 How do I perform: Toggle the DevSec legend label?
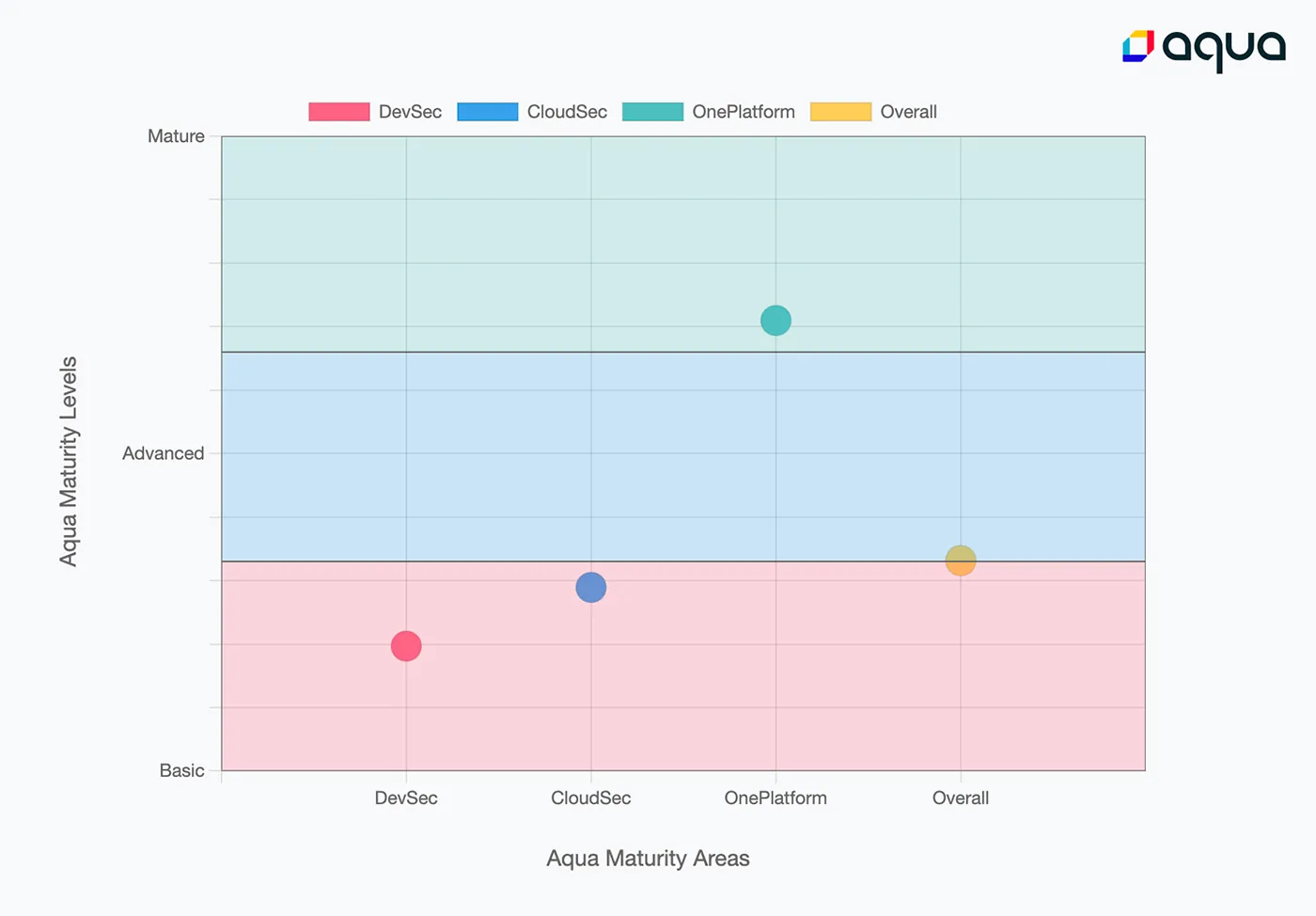(x=410, y=112)
